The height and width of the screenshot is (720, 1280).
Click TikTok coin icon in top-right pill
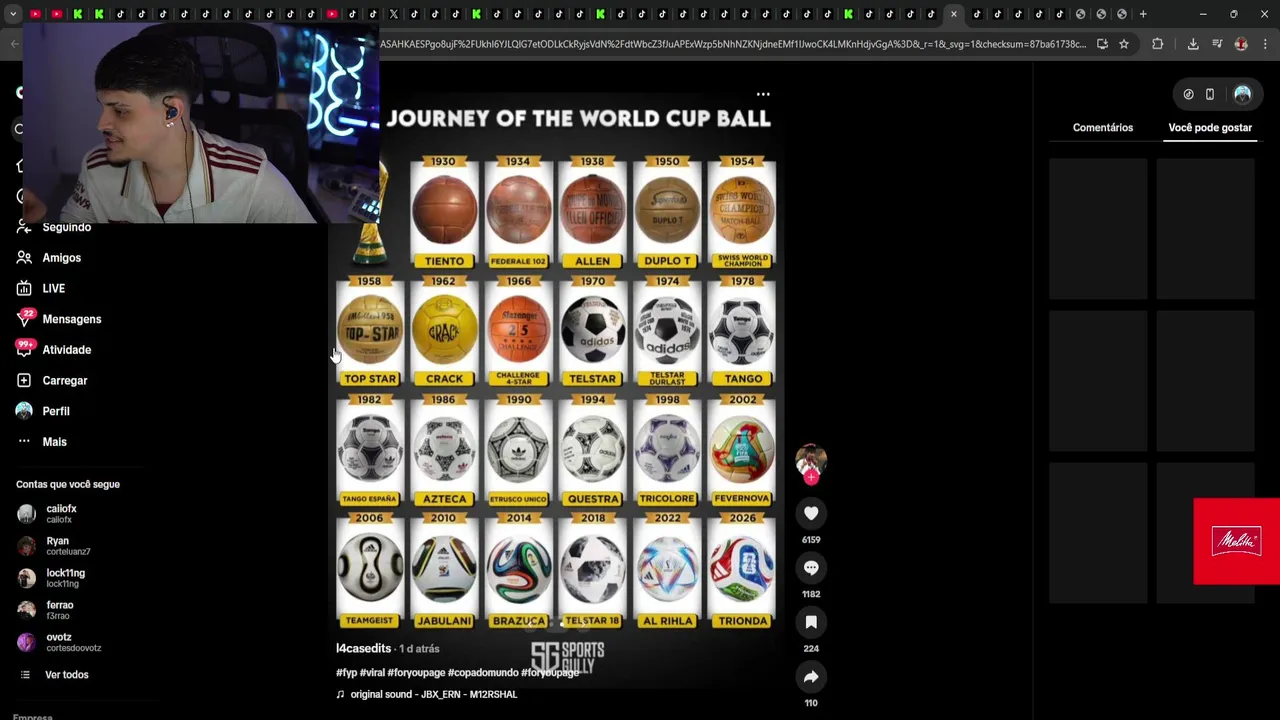(1188, 94)
